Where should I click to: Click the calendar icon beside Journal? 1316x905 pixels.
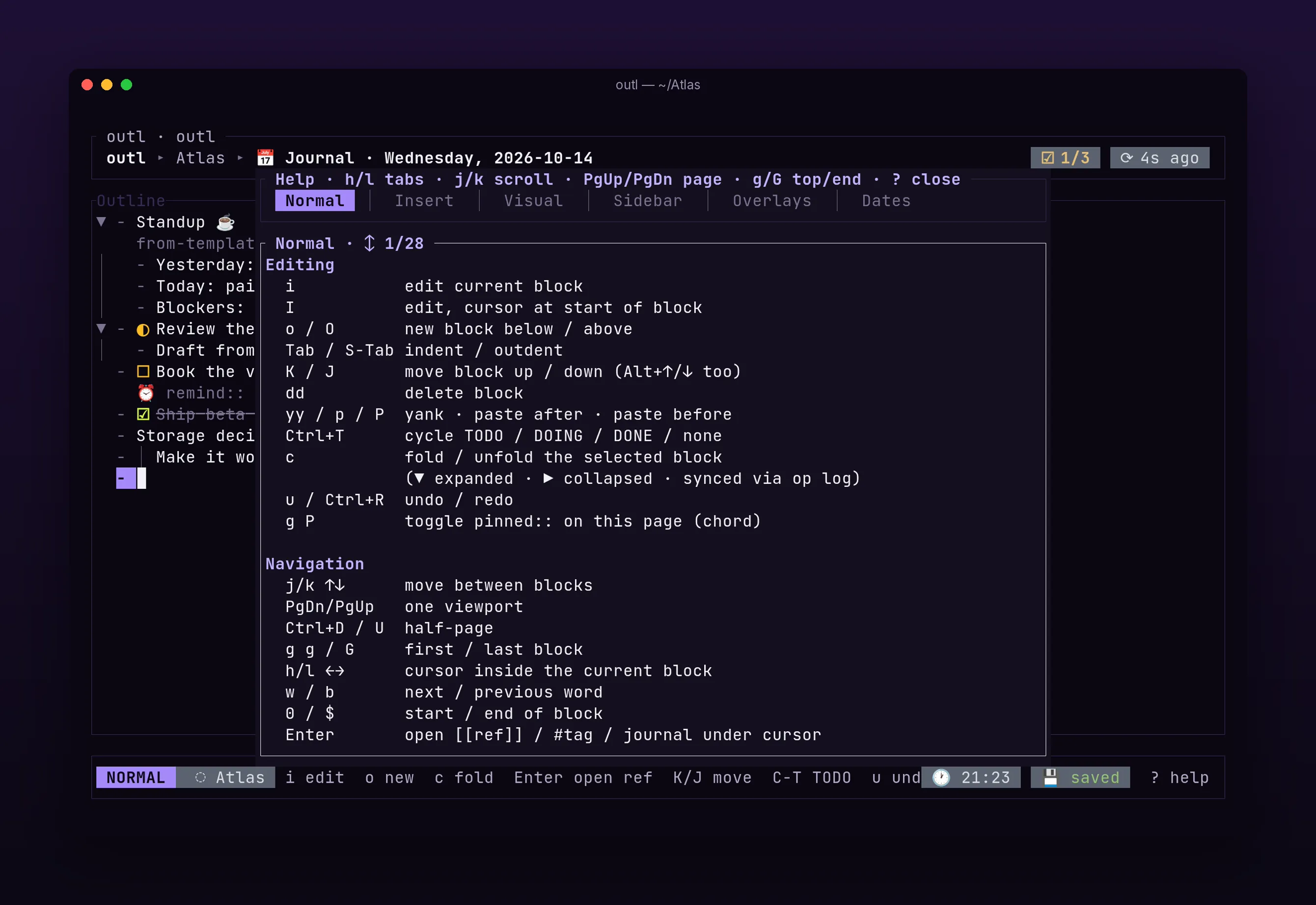265,158
